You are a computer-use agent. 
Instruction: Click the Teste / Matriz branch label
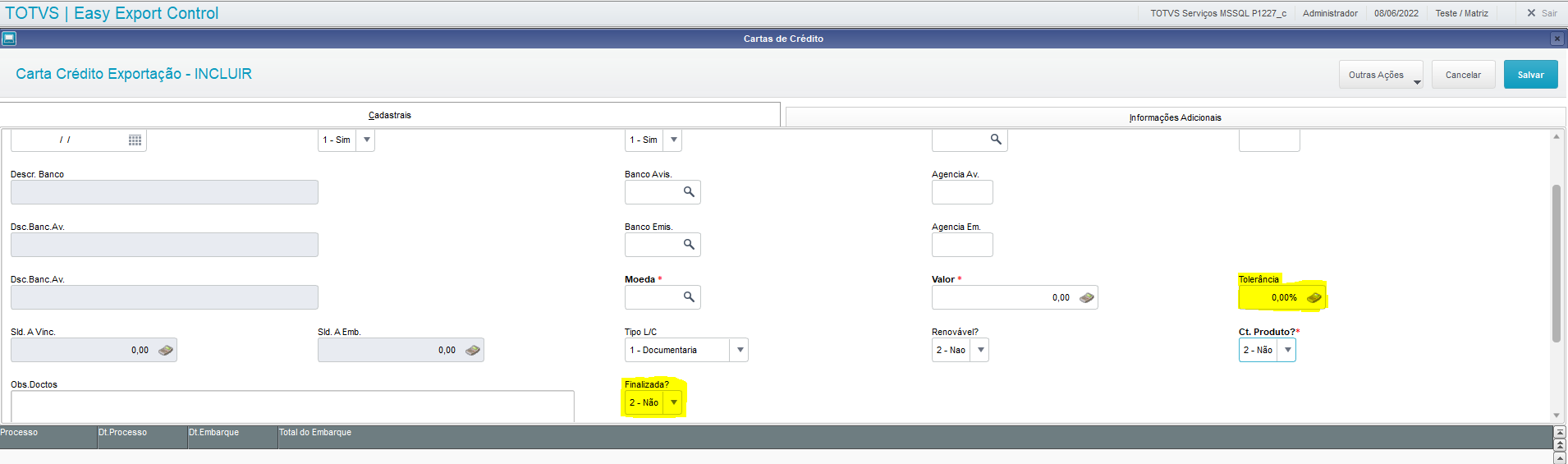point(1461,13)
